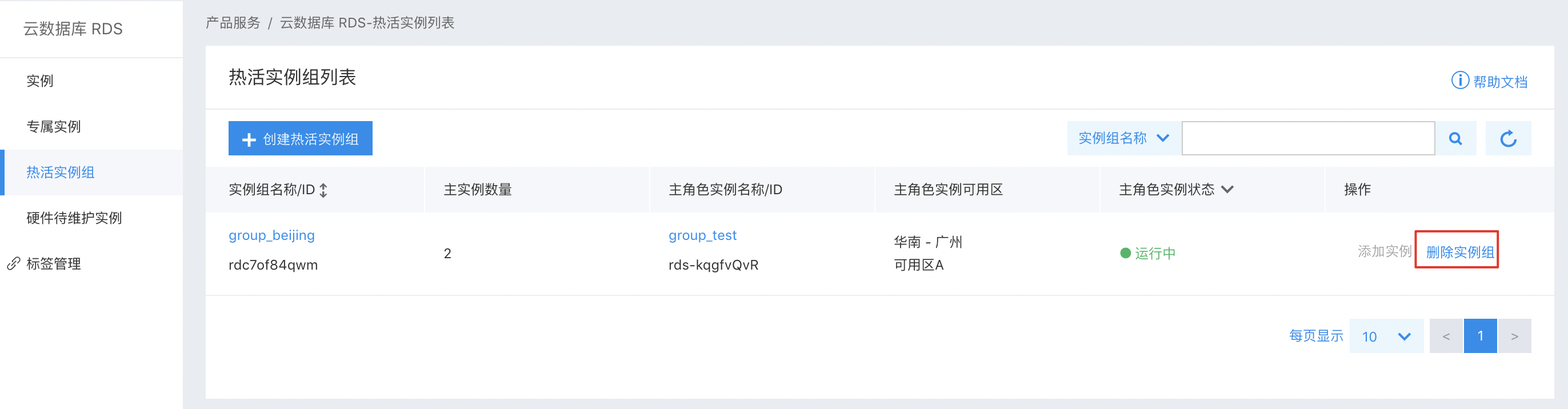Click the sort arrows beside 实例组名称/ID
This screenshot has width=1568, height=409.
323,190
